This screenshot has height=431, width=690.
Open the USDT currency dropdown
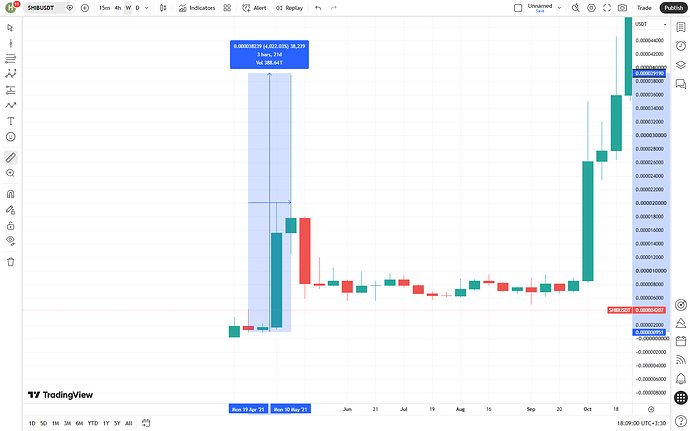[650, 24]
